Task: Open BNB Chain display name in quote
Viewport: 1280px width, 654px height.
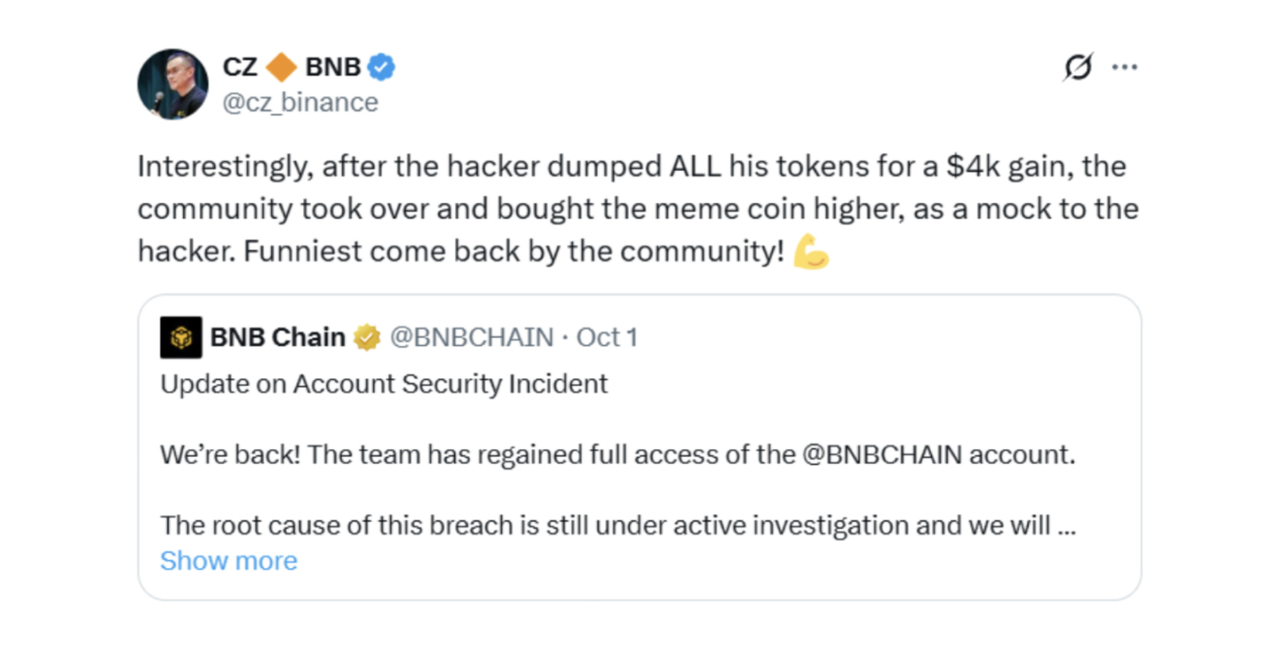Action: point(277,338)
